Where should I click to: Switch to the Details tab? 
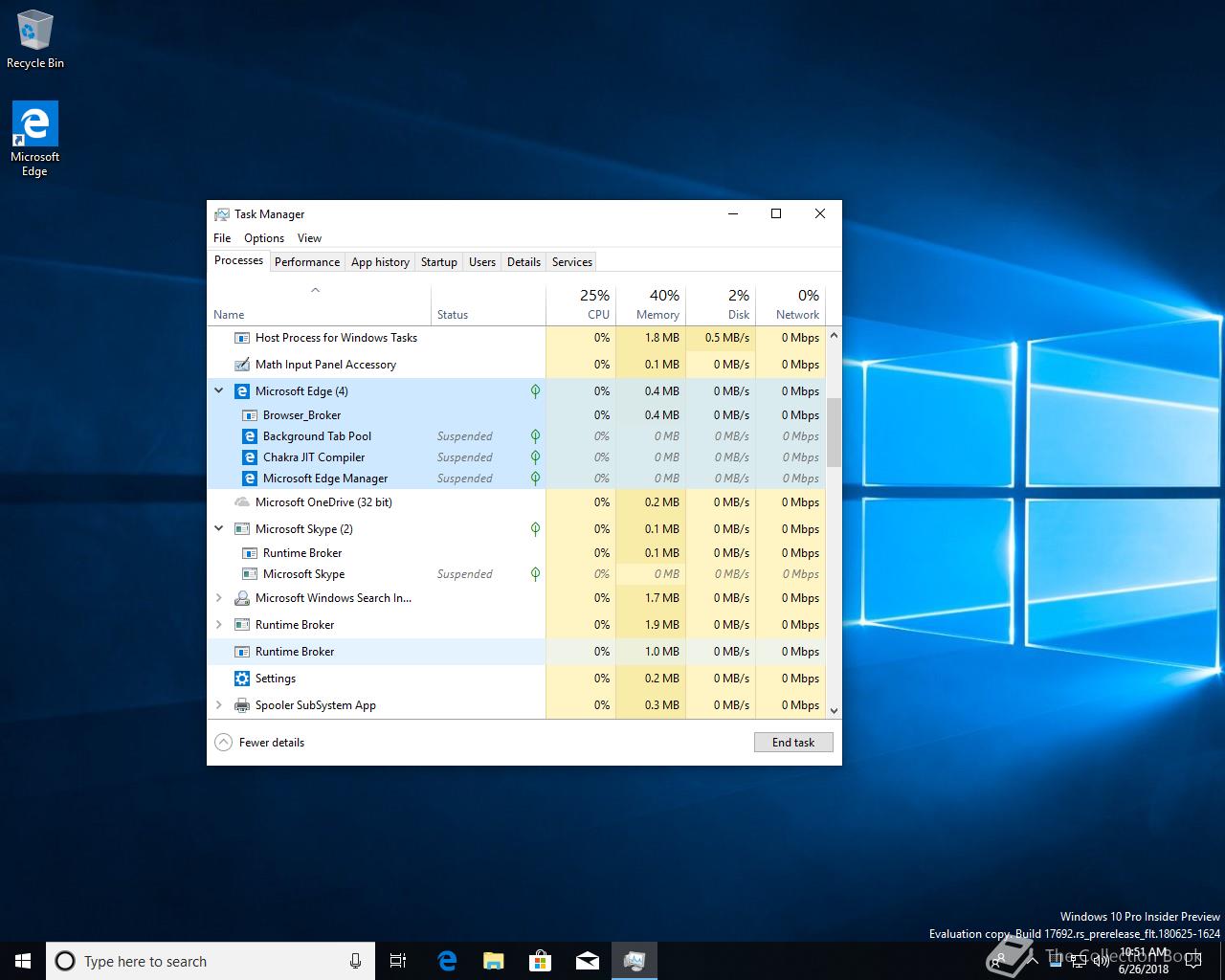pos(523,262)
